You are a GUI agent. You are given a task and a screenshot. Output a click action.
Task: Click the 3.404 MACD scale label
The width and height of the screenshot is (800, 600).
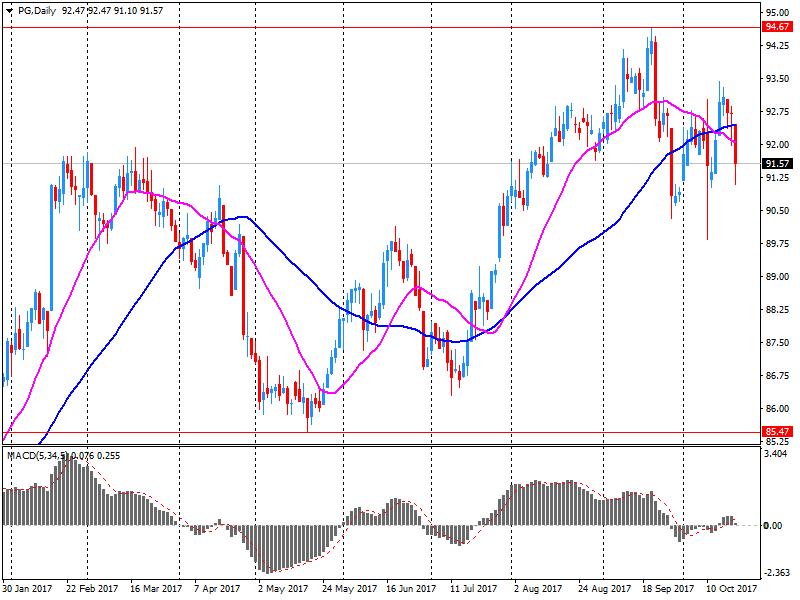[x=776, y=454]
